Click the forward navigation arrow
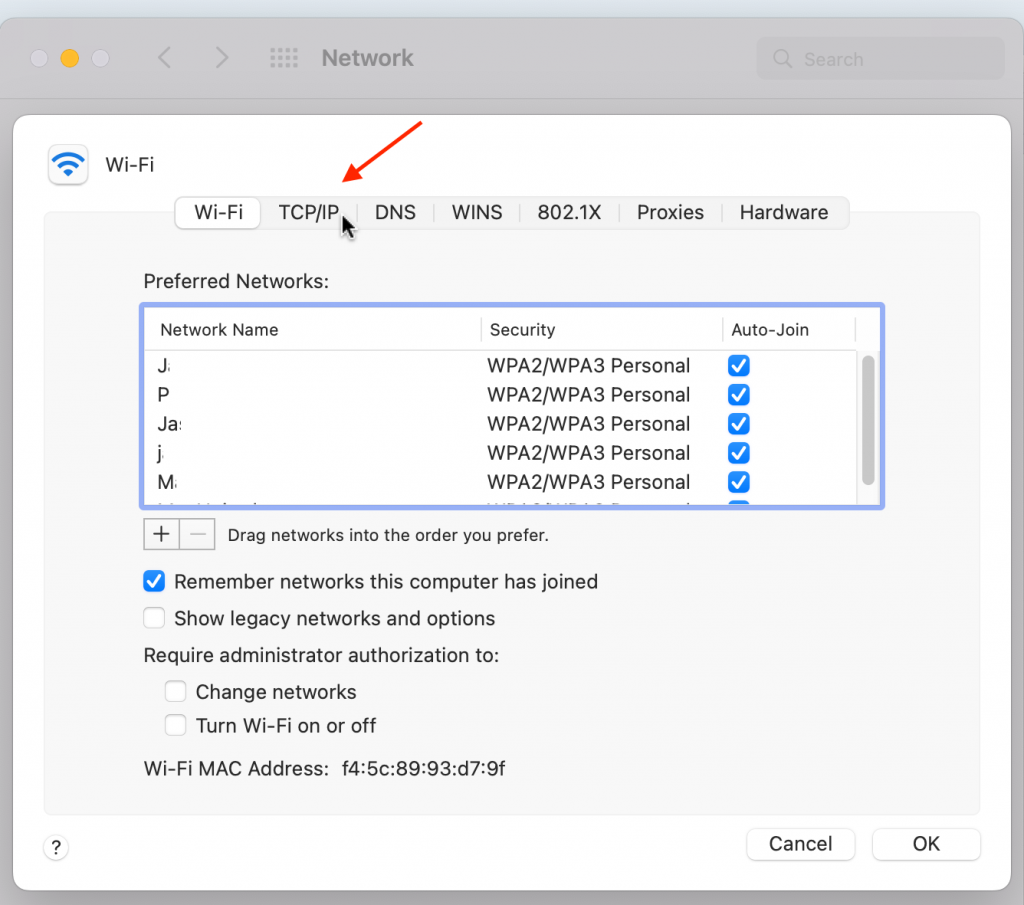 (x=221, y=58)
